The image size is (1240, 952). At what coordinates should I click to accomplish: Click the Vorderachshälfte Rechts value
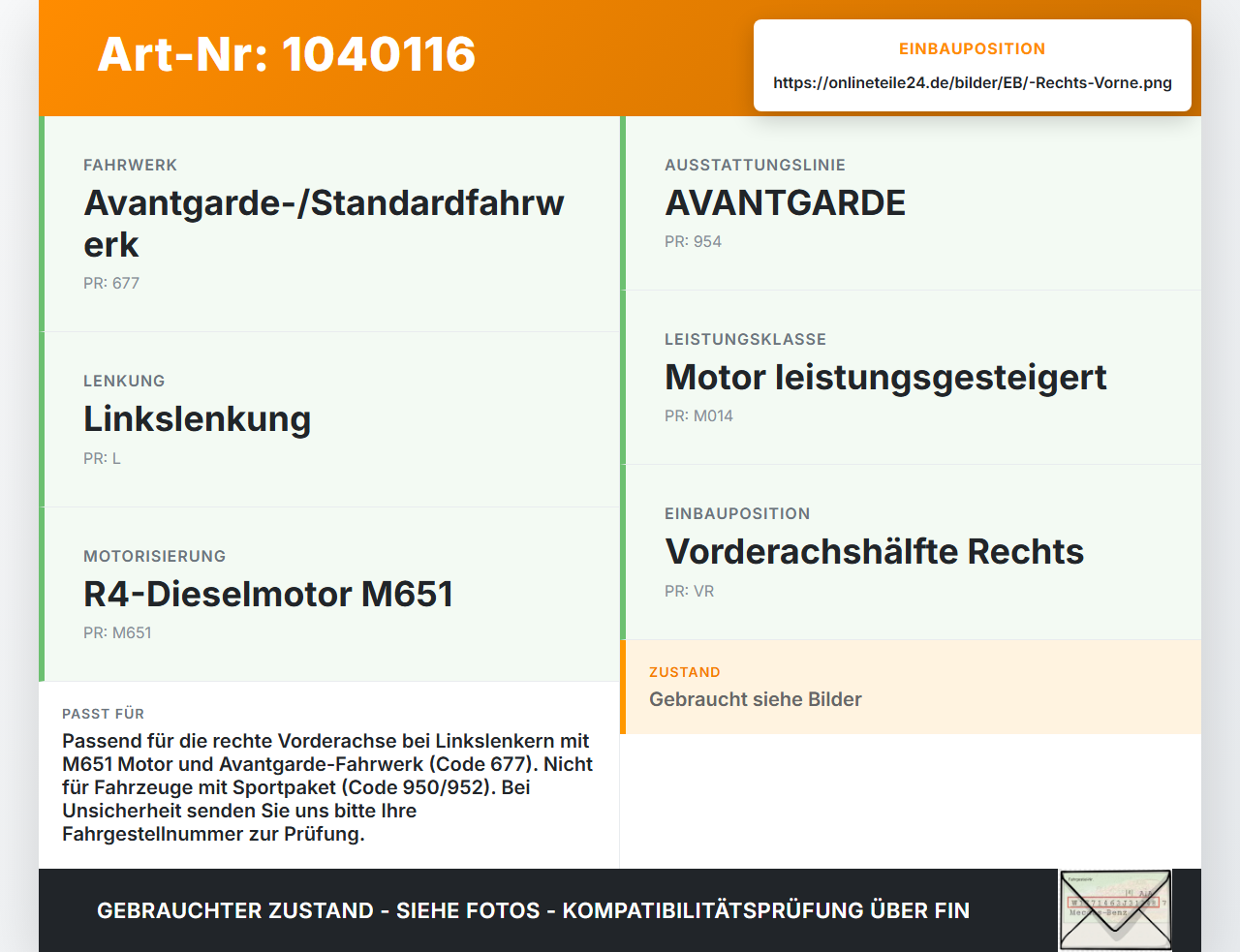click(874, 551)
